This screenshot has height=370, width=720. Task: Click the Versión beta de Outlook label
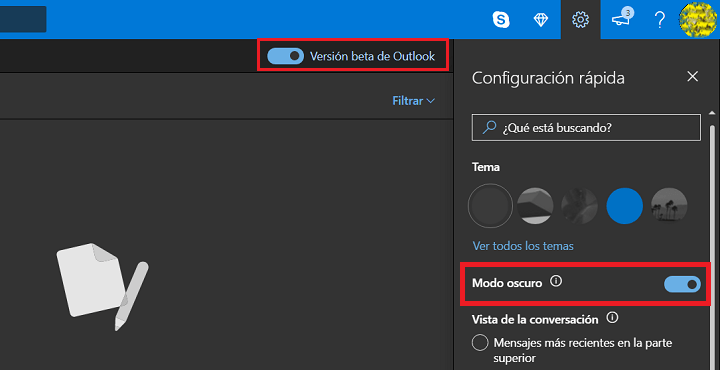click(372, 56)
